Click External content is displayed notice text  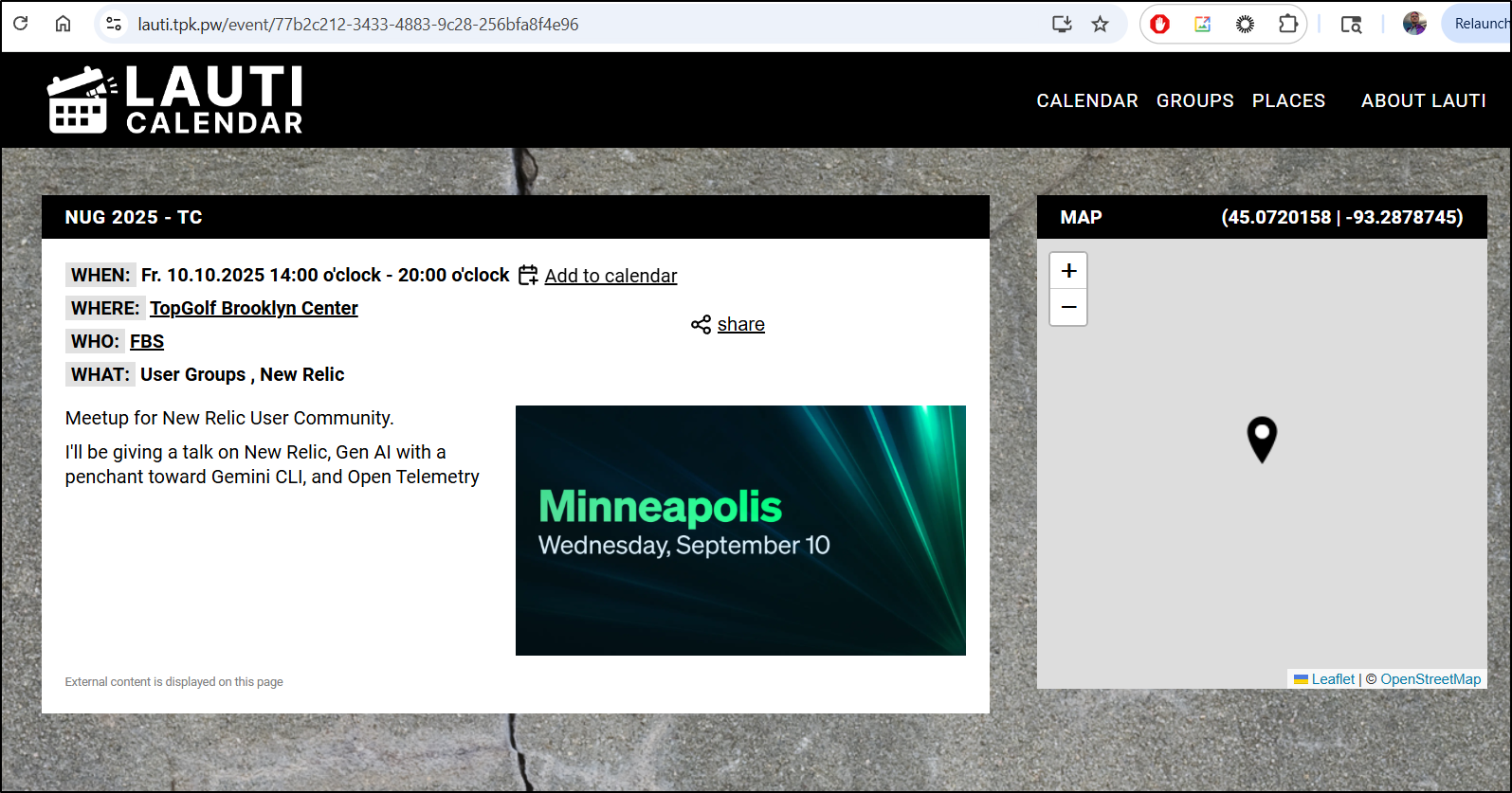[174, 682]
